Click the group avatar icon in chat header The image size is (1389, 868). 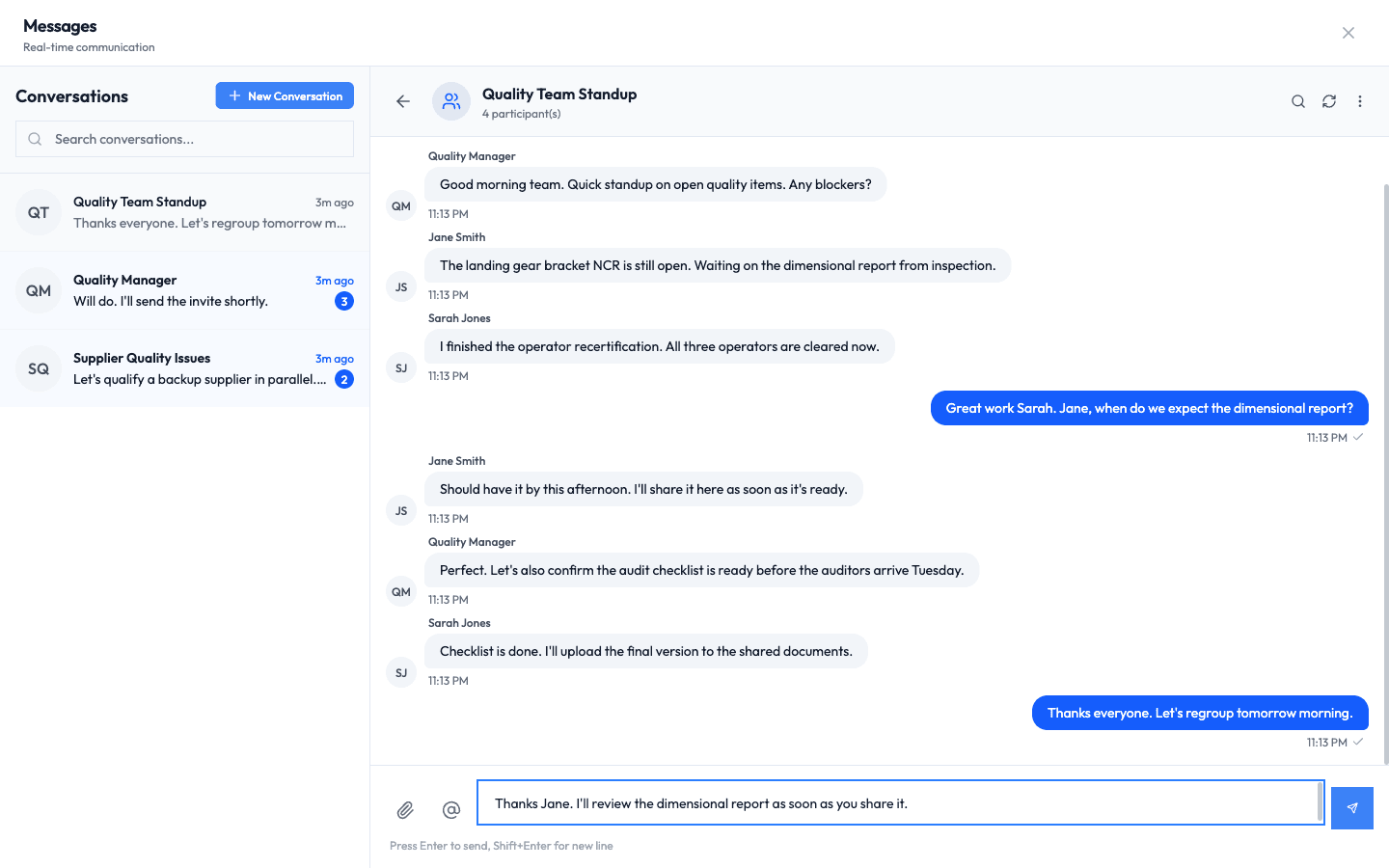tap(451, 101)
